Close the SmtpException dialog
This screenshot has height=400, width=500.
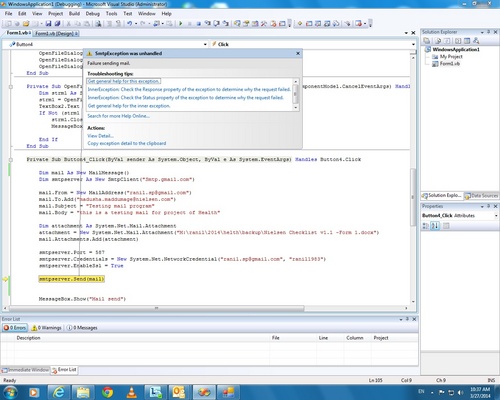tap(298, 53)
